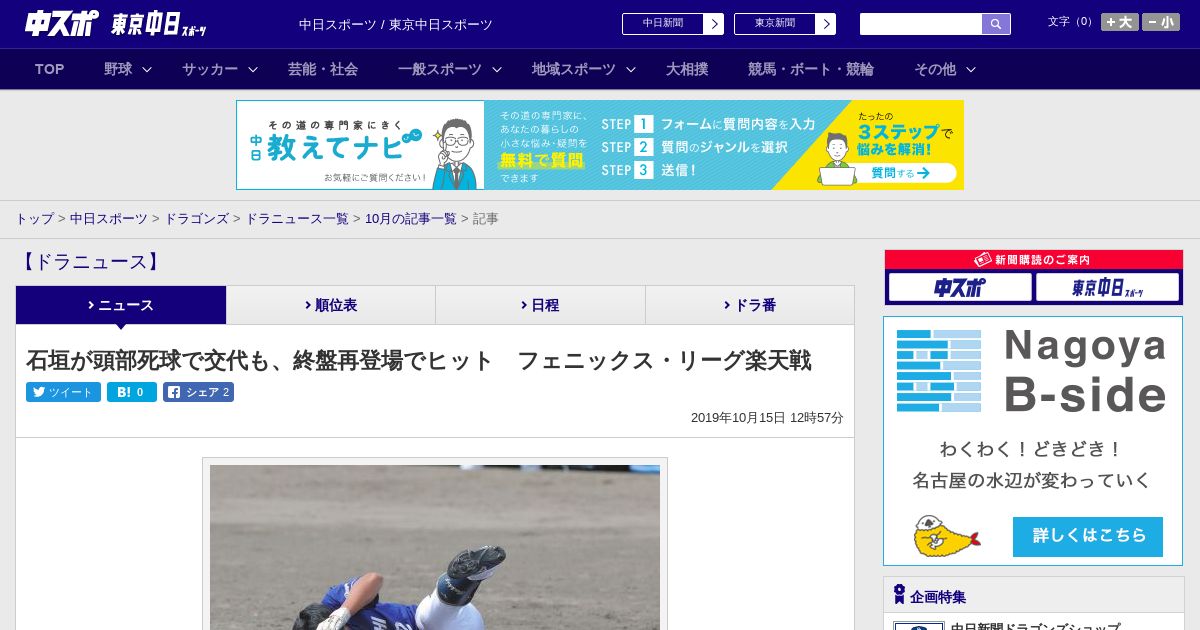
Task: Click the 詳しくはこちら button in Nagoya B-side ad
Action: point(1088,536)
